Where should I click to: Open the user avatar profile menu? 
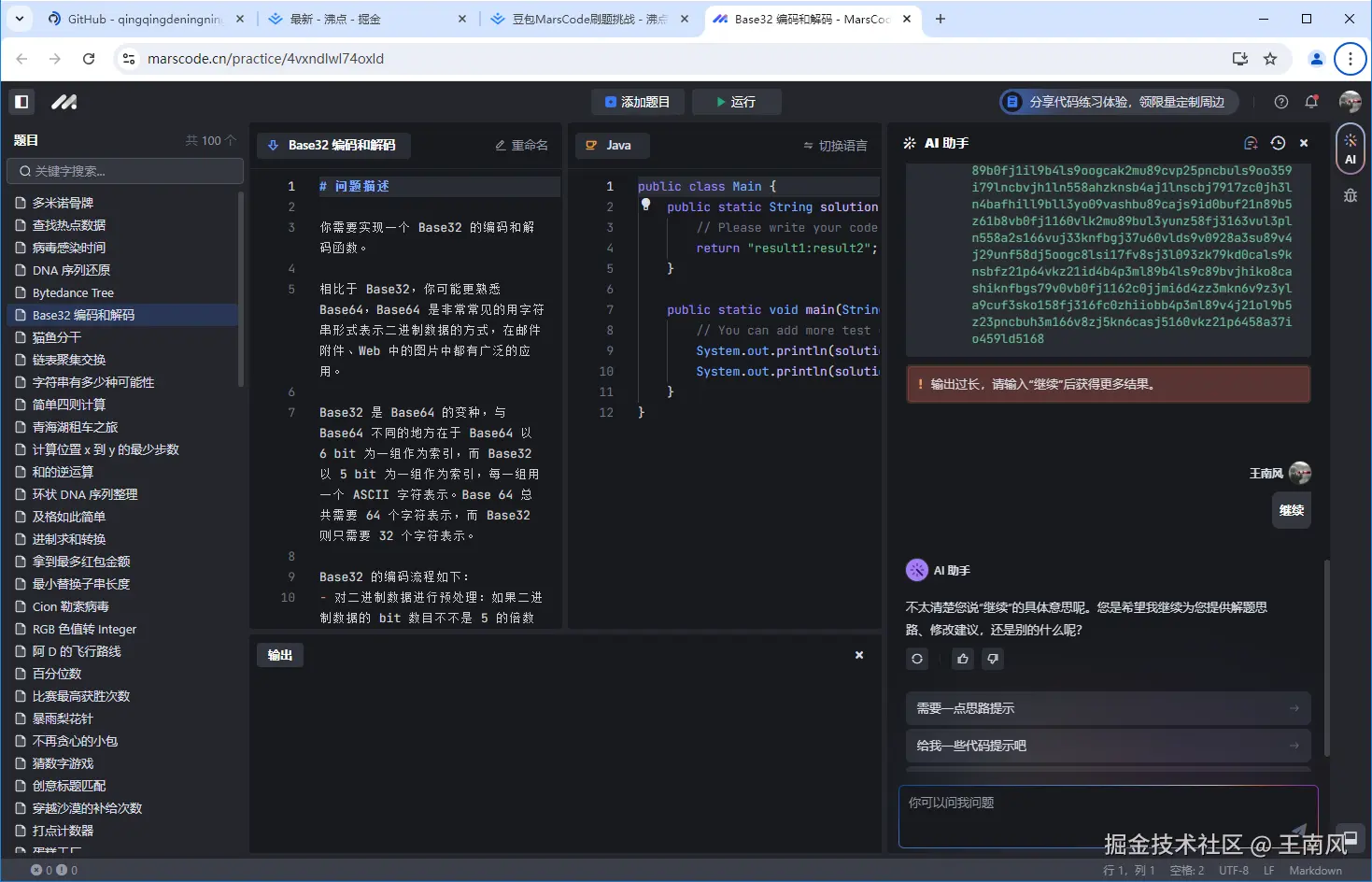[x=1351, y=102]
